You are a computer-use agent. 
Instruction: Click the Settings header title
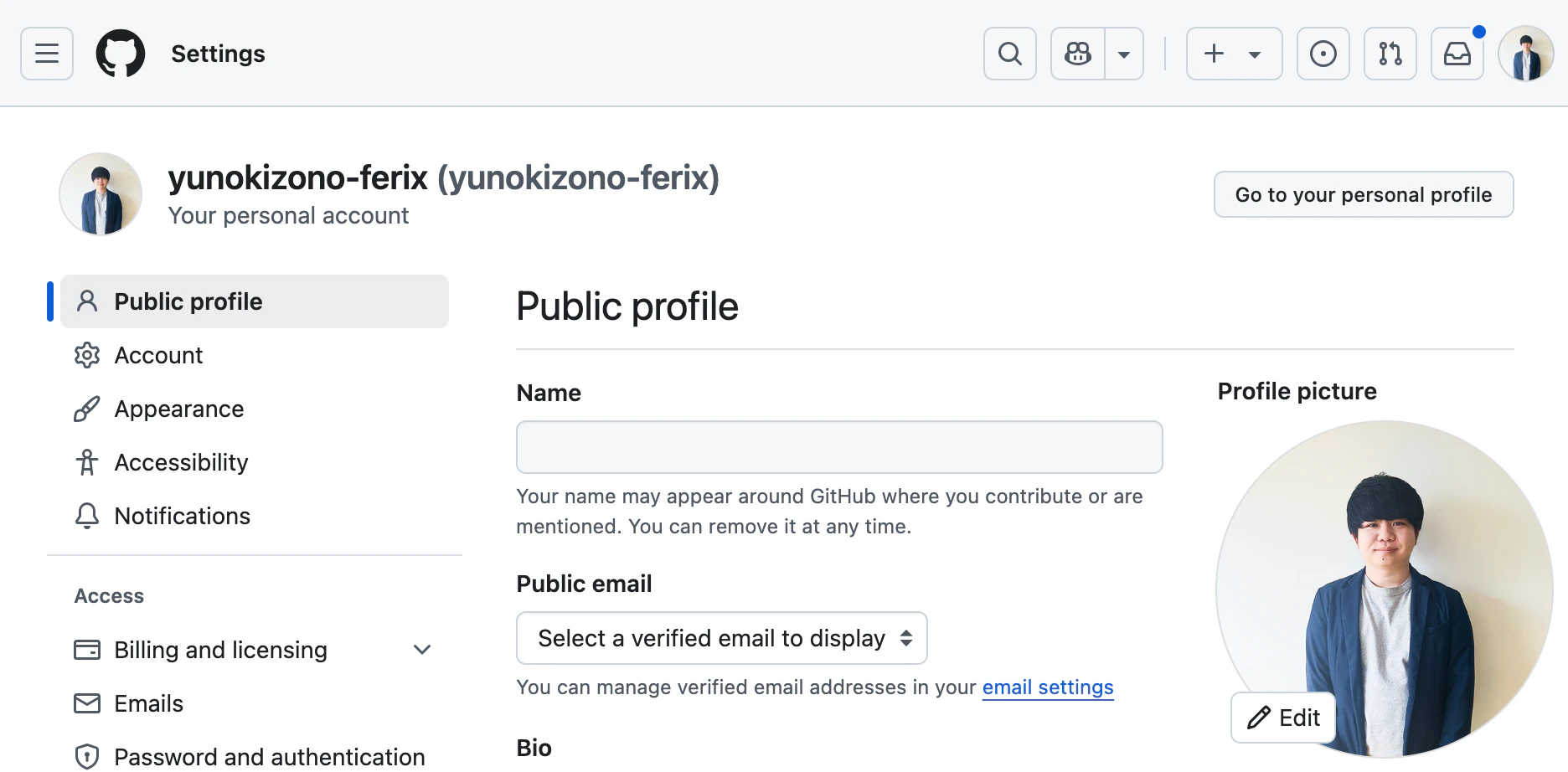[218, 54]
